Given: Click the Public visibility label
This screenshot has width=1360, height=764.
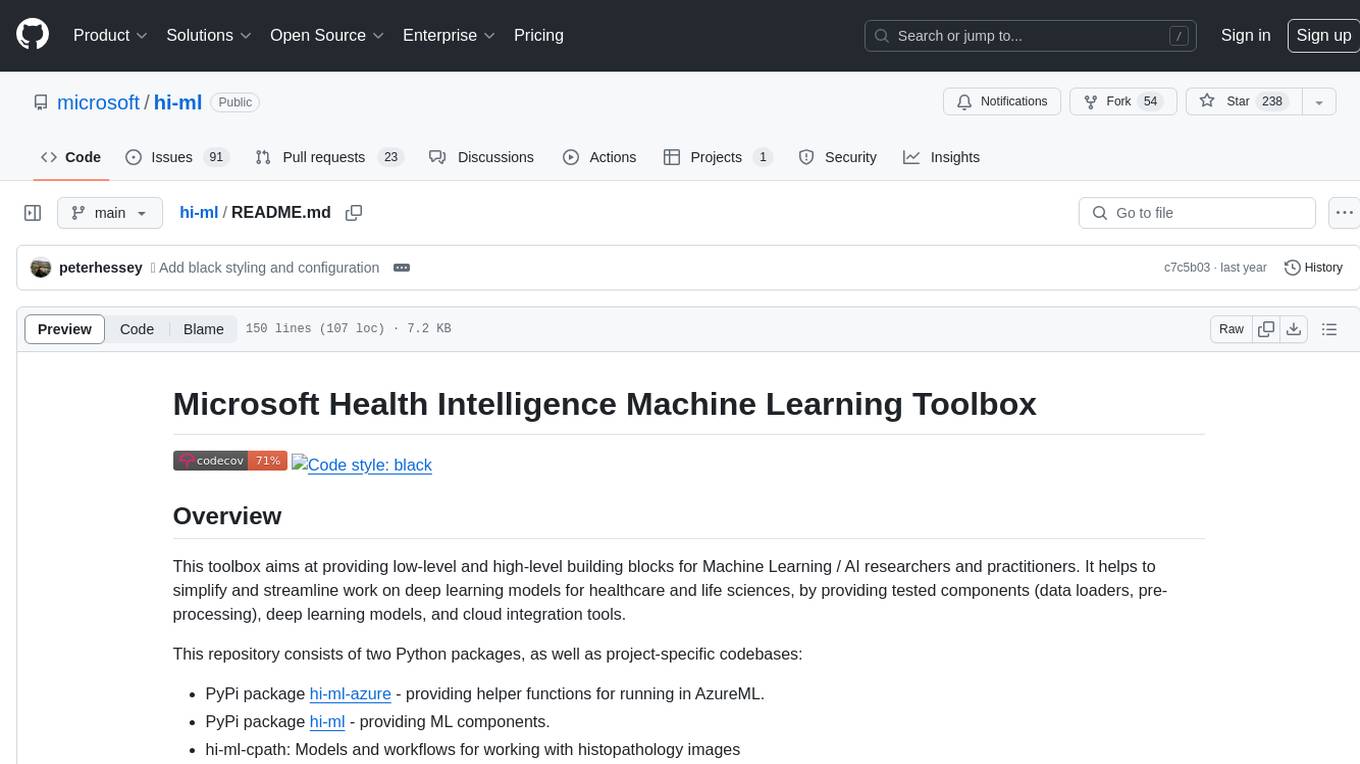Looking at the screenshot, I should tap(235, 102).
